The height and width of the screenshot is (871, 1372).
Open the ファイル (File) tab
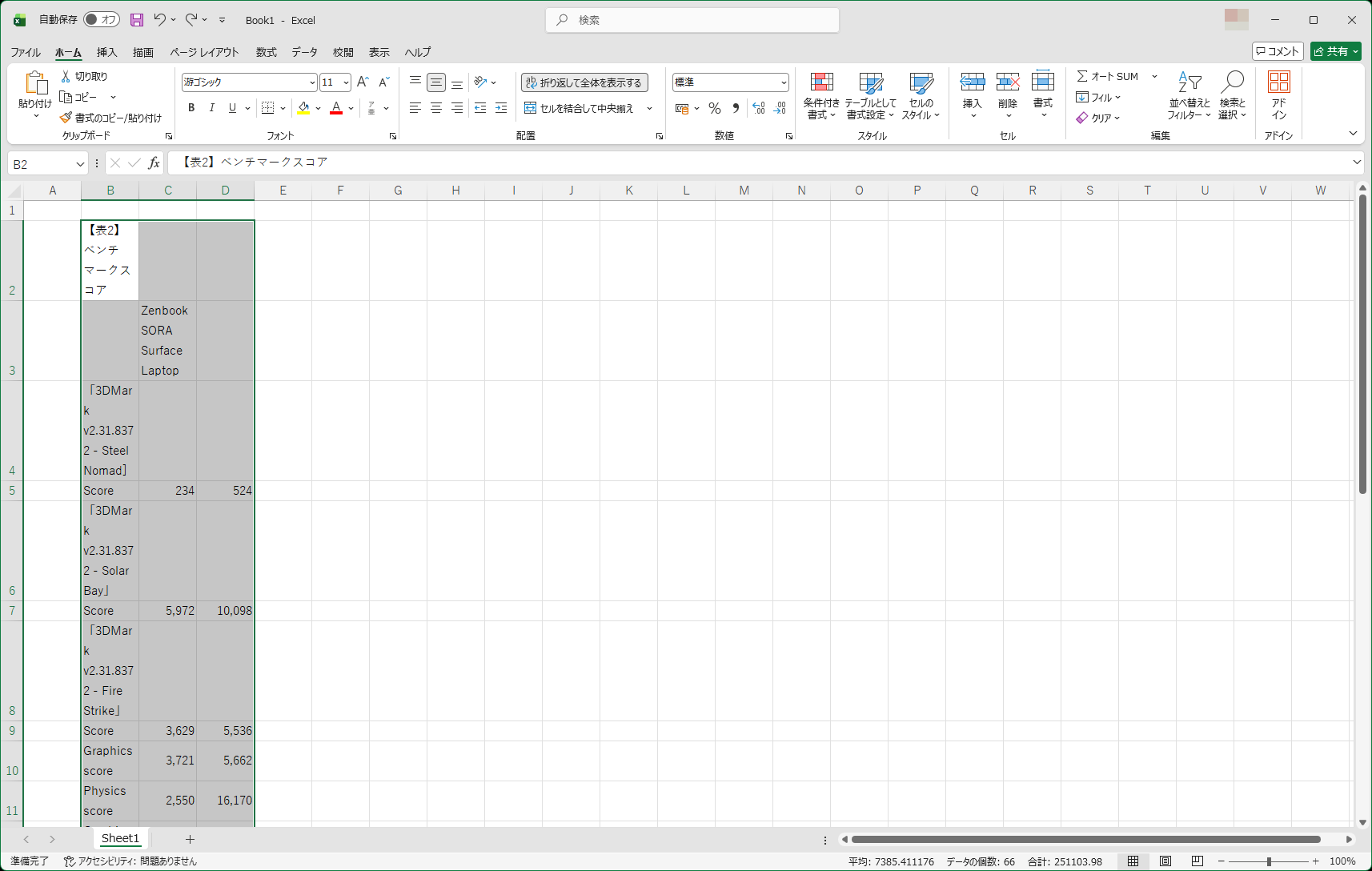[26, 52]
